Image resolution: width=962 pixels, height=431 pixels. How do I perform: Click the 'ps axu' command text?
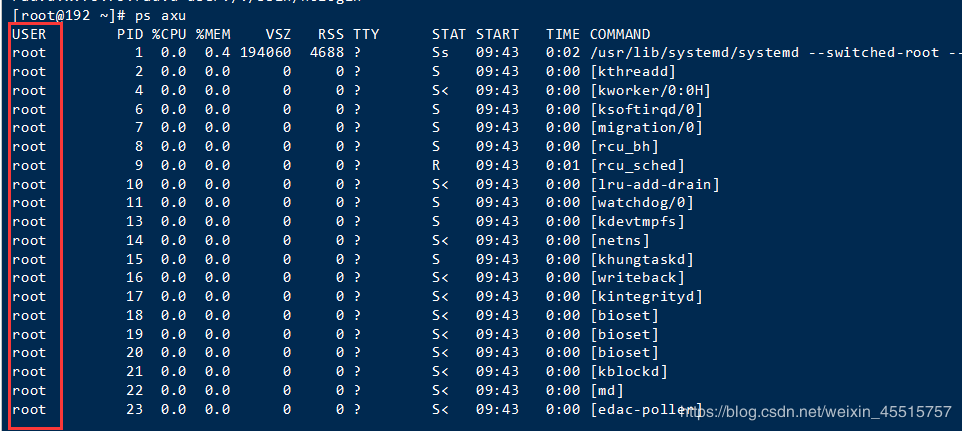pyautogui.click(x=160, y=15)
